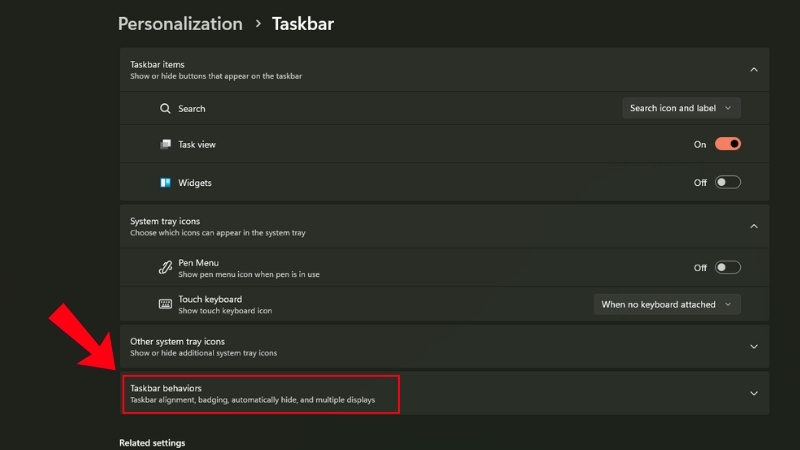
Task: Click the Search row label
Action: [192, 109]
